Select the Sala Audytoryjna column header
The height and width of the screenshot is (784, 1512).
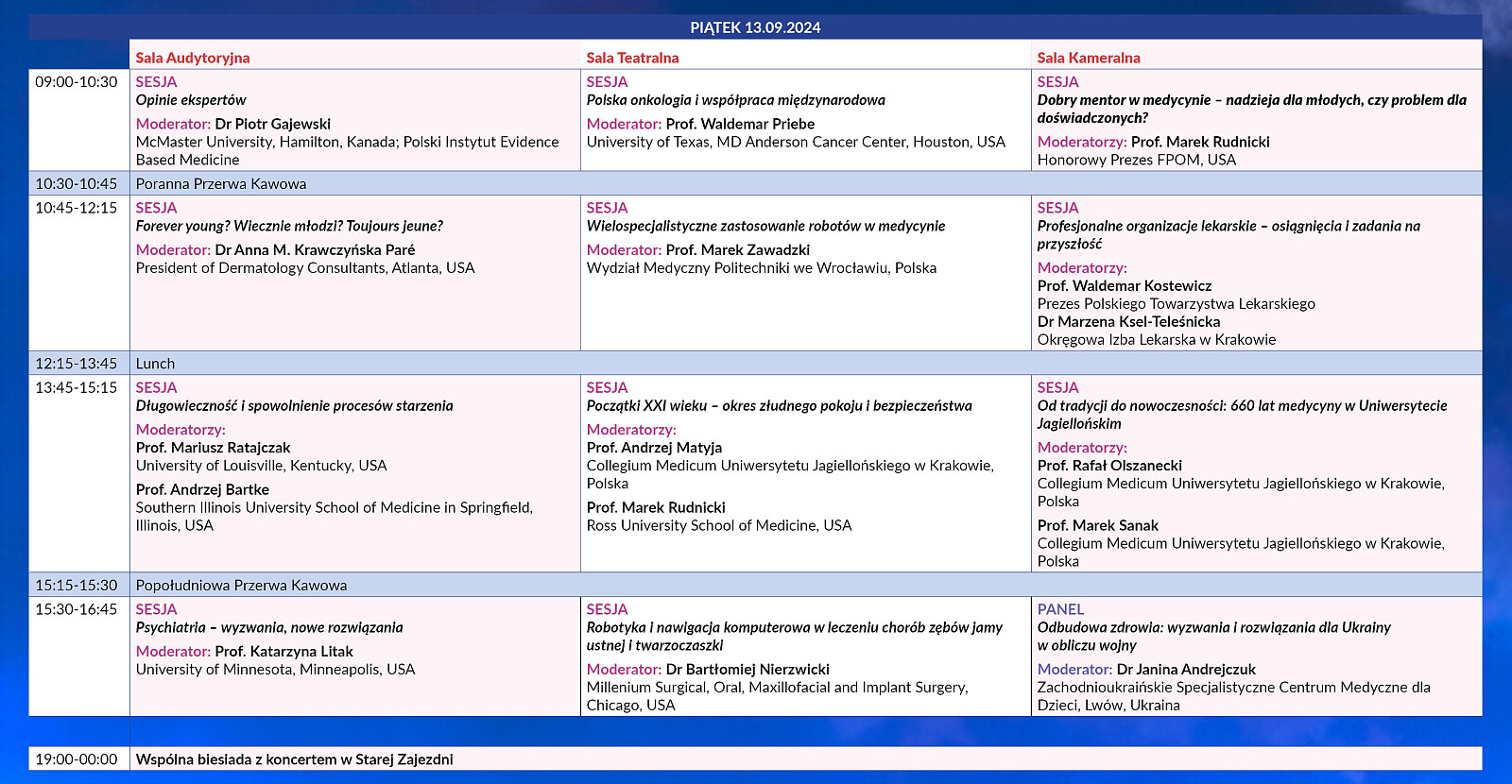(x=193, y=58)
